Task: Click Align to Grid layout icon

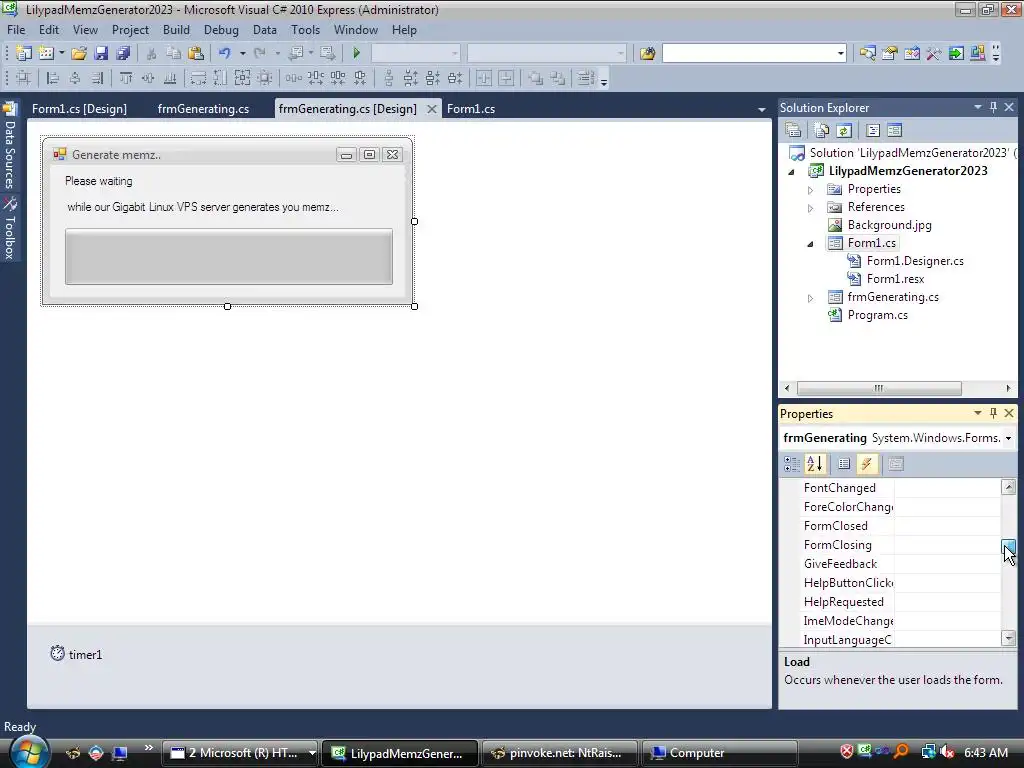Action: pyautogui.click(x=24, y=78)
